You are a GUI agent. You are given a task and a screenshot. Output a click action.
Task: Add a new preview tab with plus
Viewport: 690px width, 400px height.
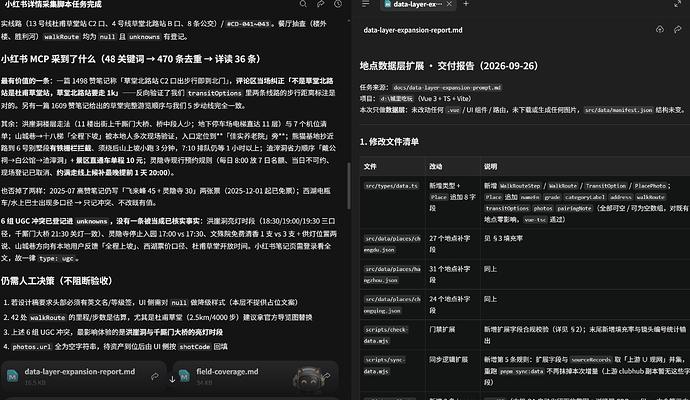click(x=466, y=4)
